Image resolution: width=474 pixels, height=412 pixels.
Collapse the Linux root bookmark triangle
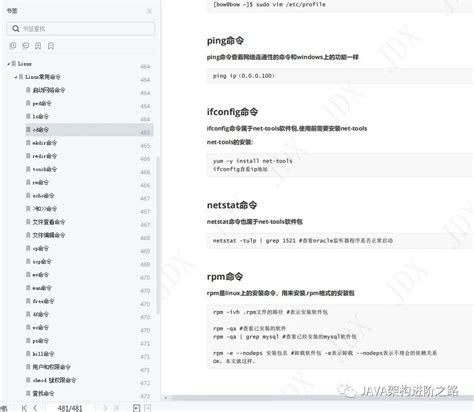pyautogui.click(x=8, y=64)
